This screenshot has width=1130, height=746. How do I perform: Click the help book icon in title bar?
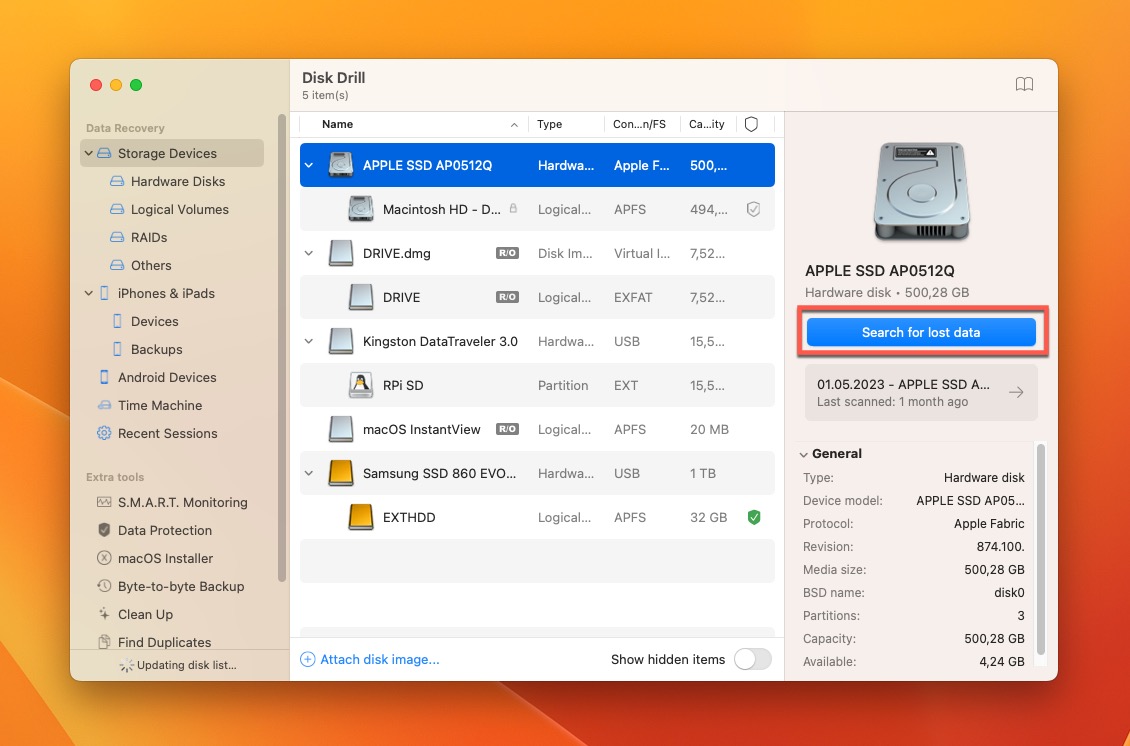tap(1024, 84)
